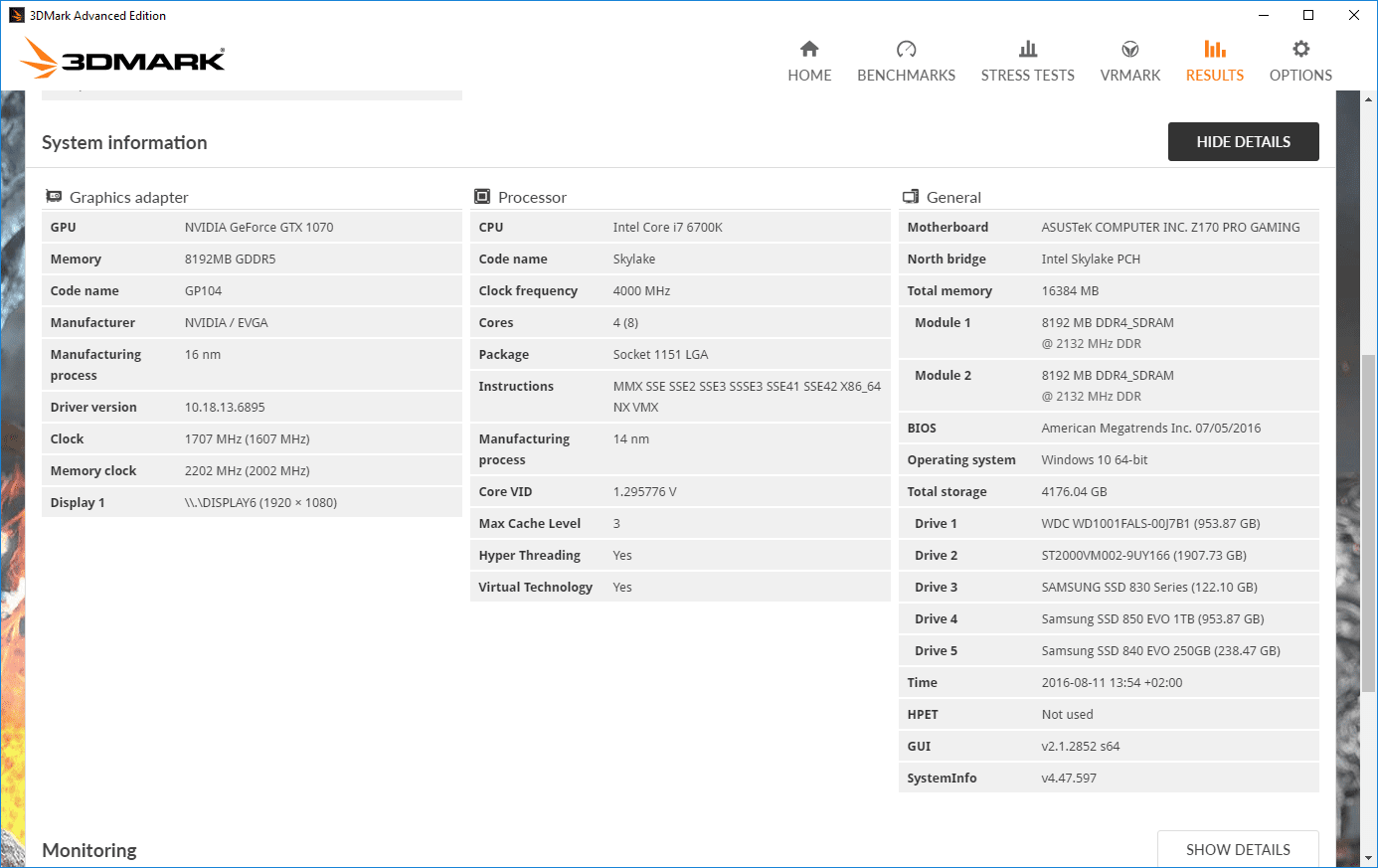Expand Monitoring with Show Details

coord(1238,849)
